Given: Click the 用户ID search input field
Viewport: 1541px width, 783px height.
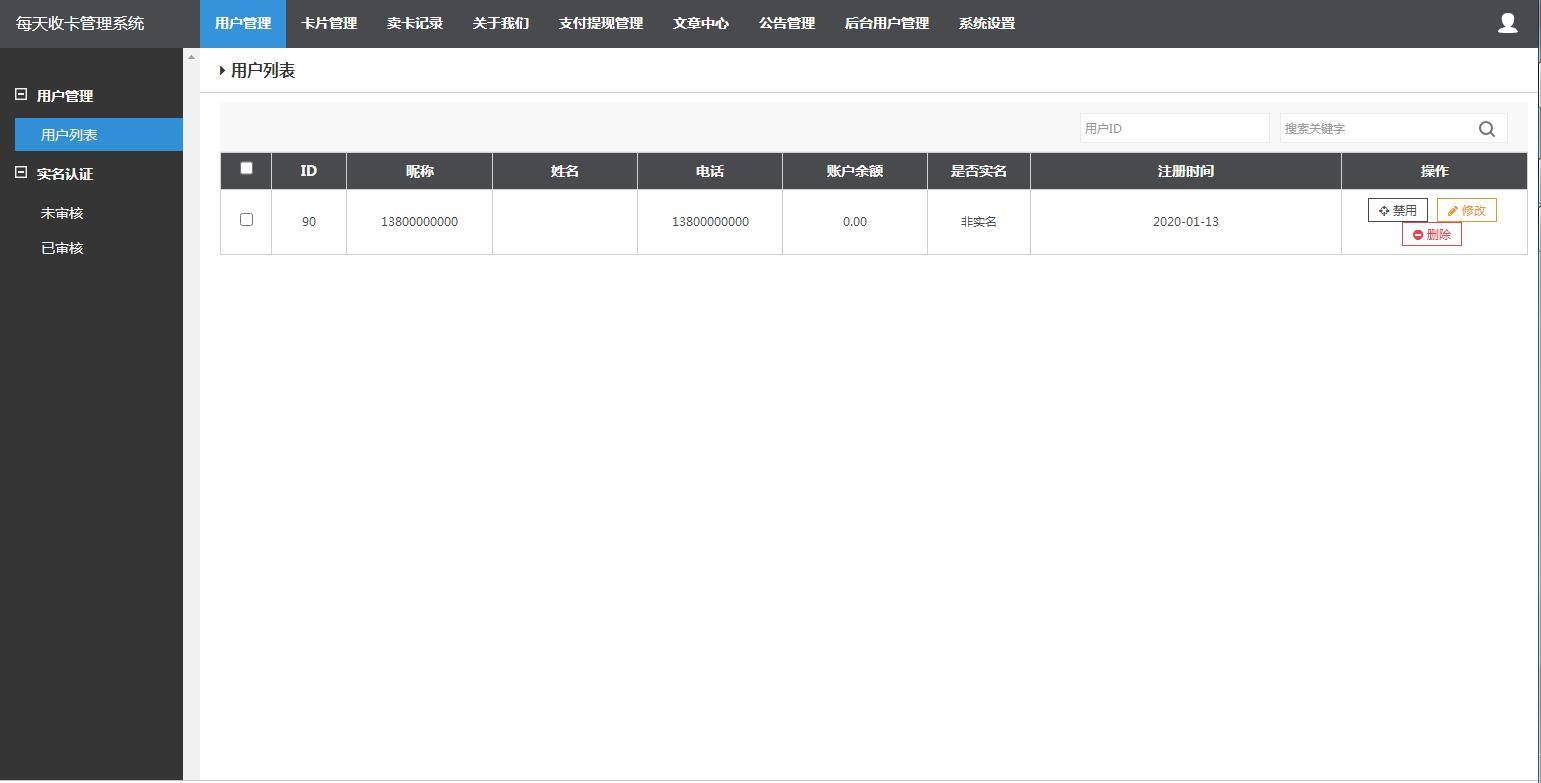Looking at the screenshot, I should (x=1174, y=127).
